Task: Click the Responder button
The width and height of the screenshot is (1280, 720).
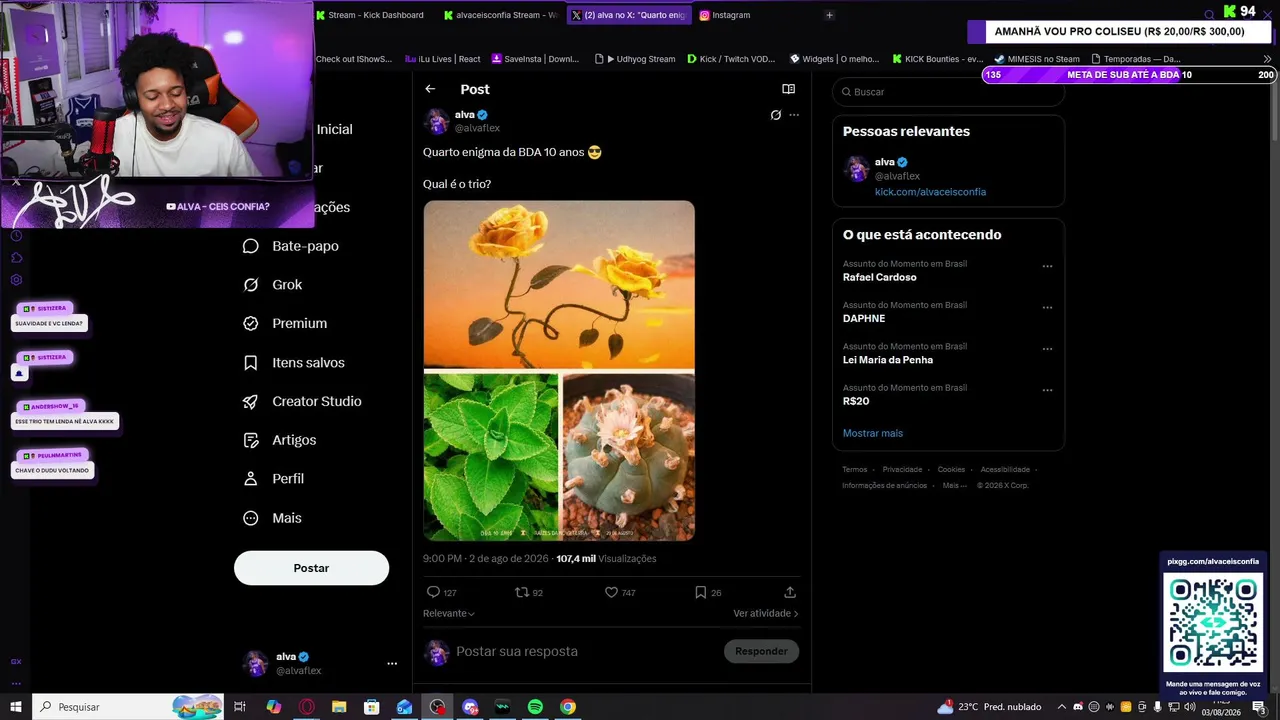Action: [761, 651]
